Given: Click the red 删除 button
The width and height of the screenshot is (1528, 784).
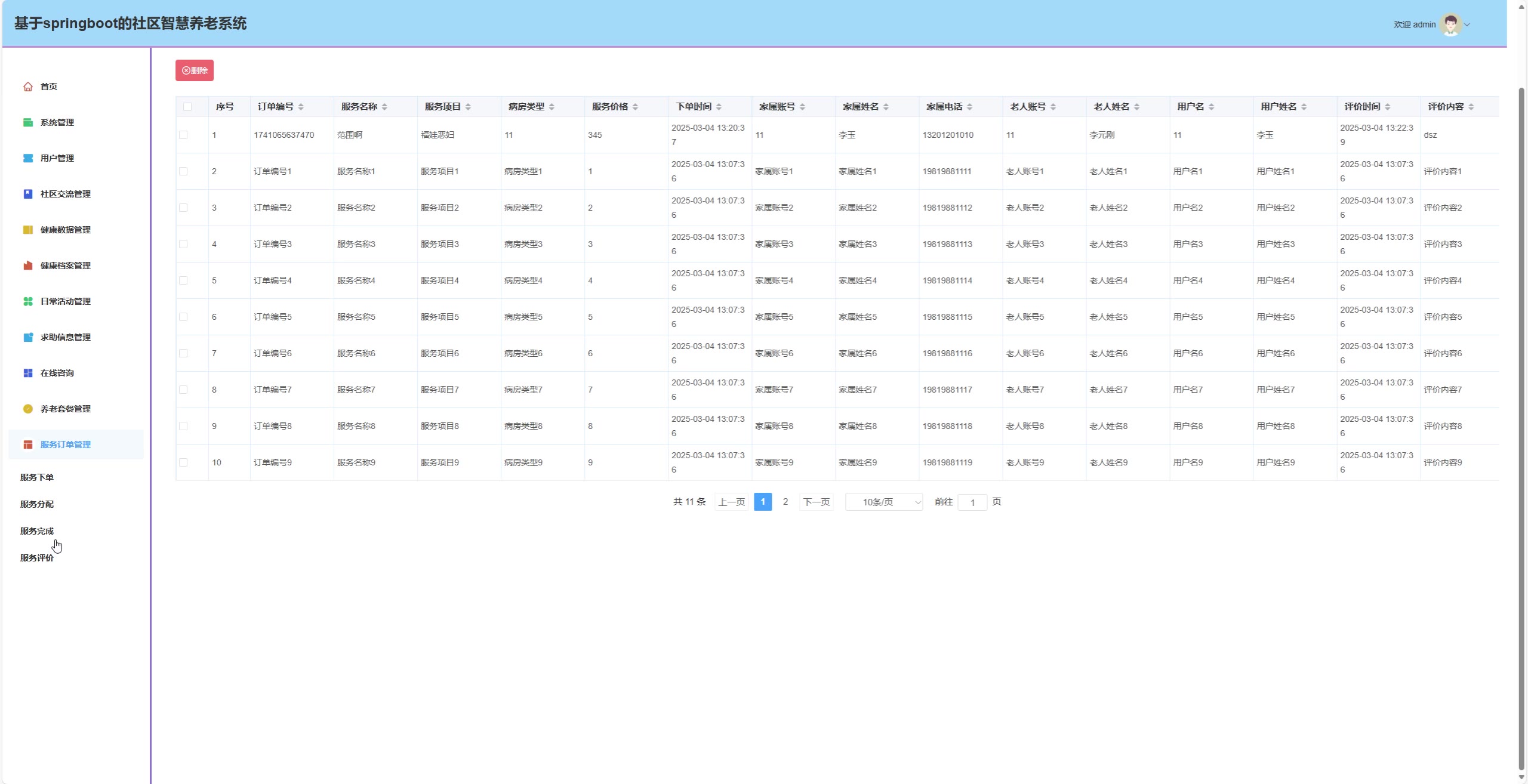Looking at the screenshot, I should click(195, 70).
